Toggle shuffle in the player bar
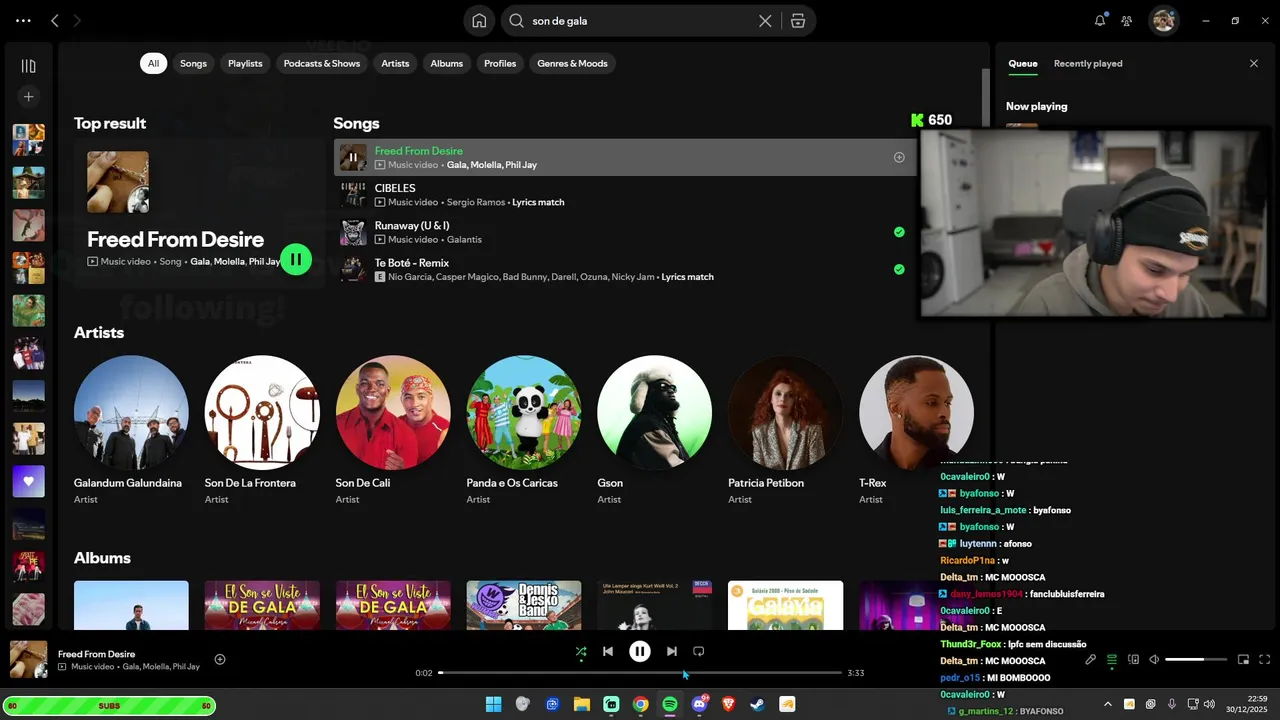Image resolution: width=1280 pixels, height=720 pixels. point(581,652)
